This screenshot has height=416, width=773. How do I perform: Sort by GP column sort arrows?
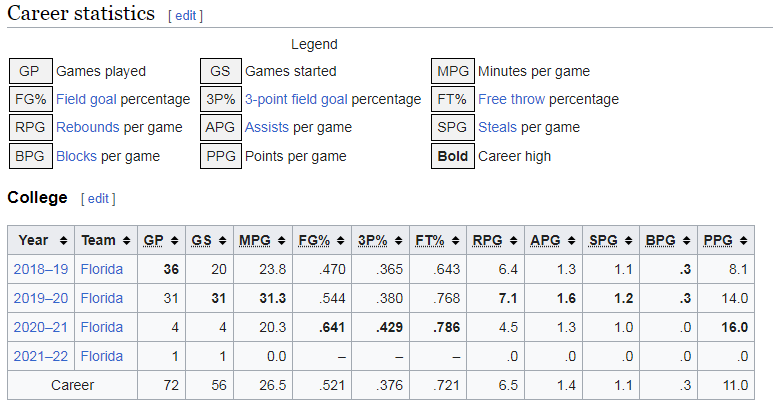(x=172, y=241)
